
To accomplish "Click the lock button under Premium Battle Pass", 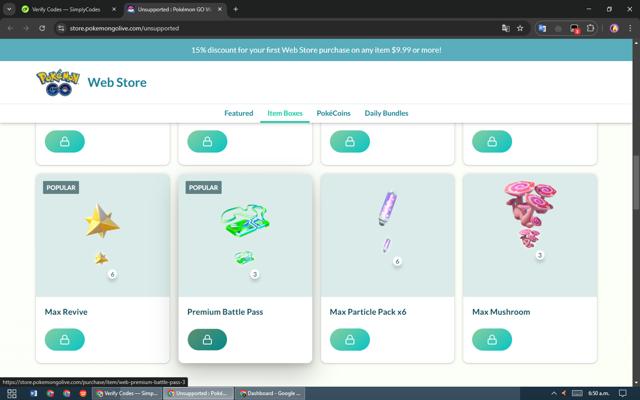I will click(207, 340).
